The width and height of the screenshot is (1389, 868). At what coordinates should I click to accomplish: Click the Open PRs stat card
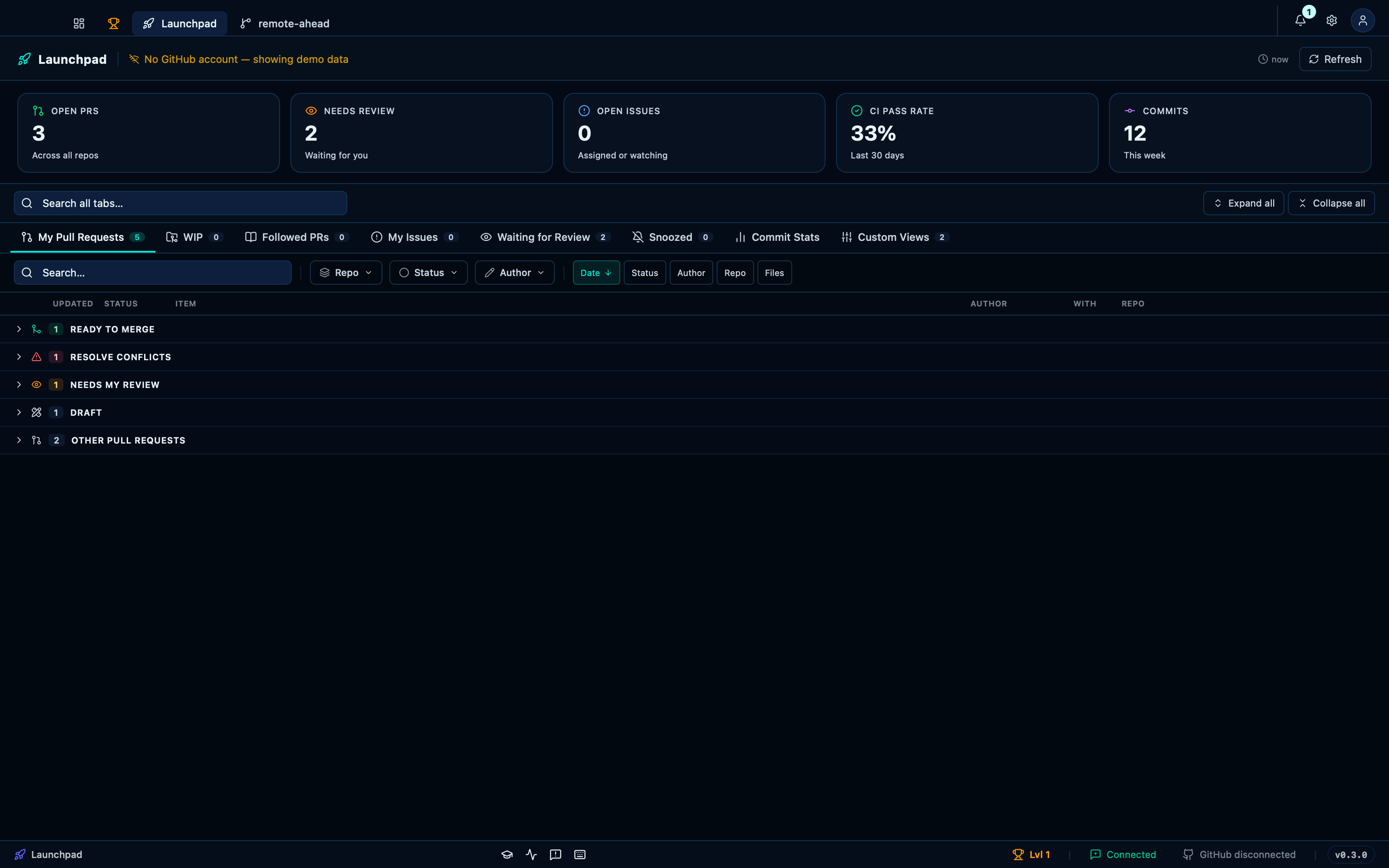148,133
